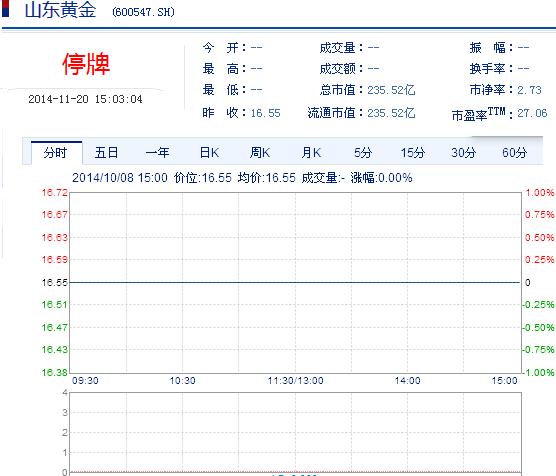Click the 16.43 price axis label
The image size is (556, 476).
click(x=54, y=350)
